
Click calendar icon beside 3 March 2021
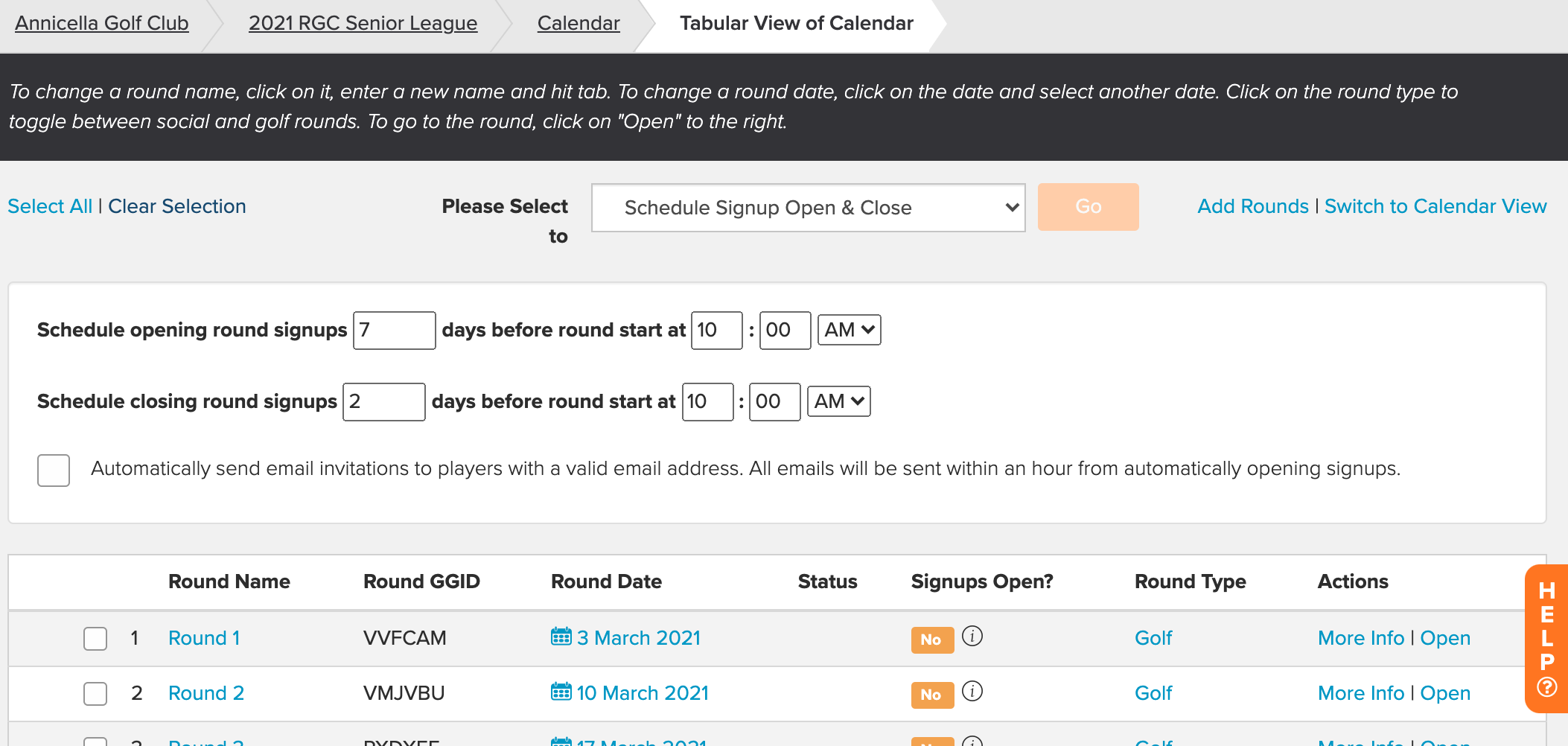561,637
